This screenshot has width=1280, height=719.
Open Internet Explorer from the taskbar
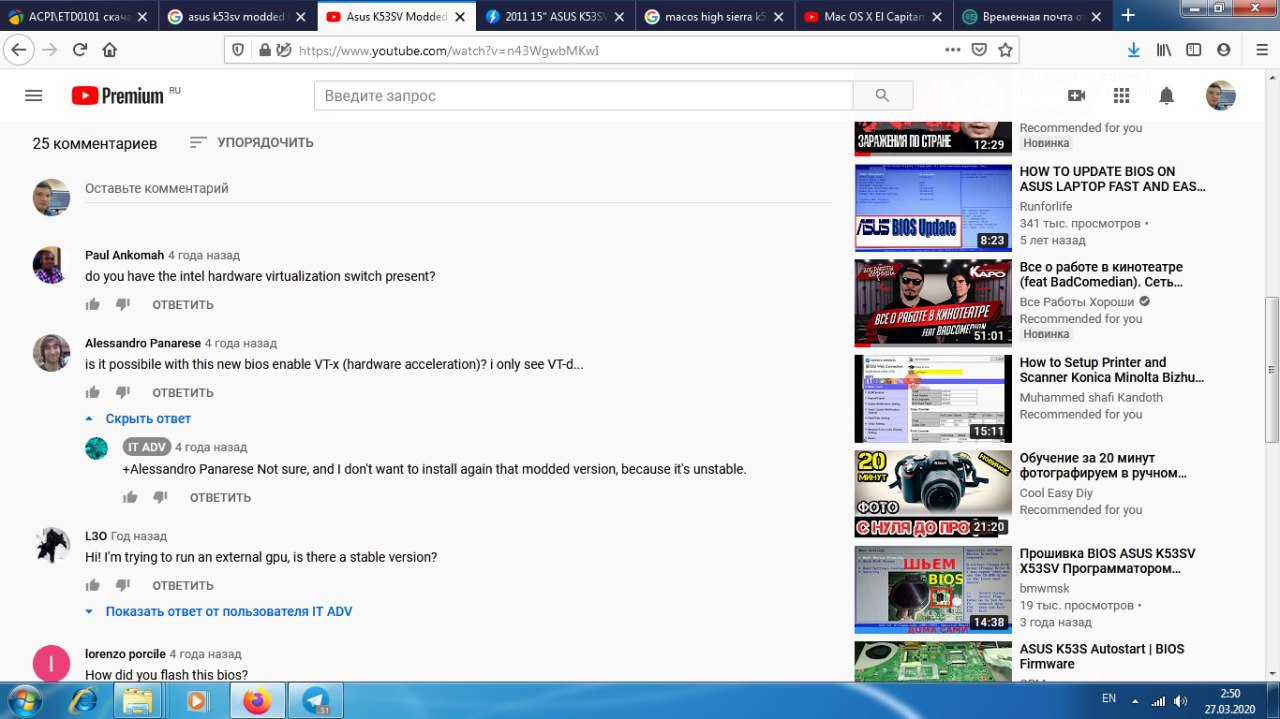[x=84, y=701]
